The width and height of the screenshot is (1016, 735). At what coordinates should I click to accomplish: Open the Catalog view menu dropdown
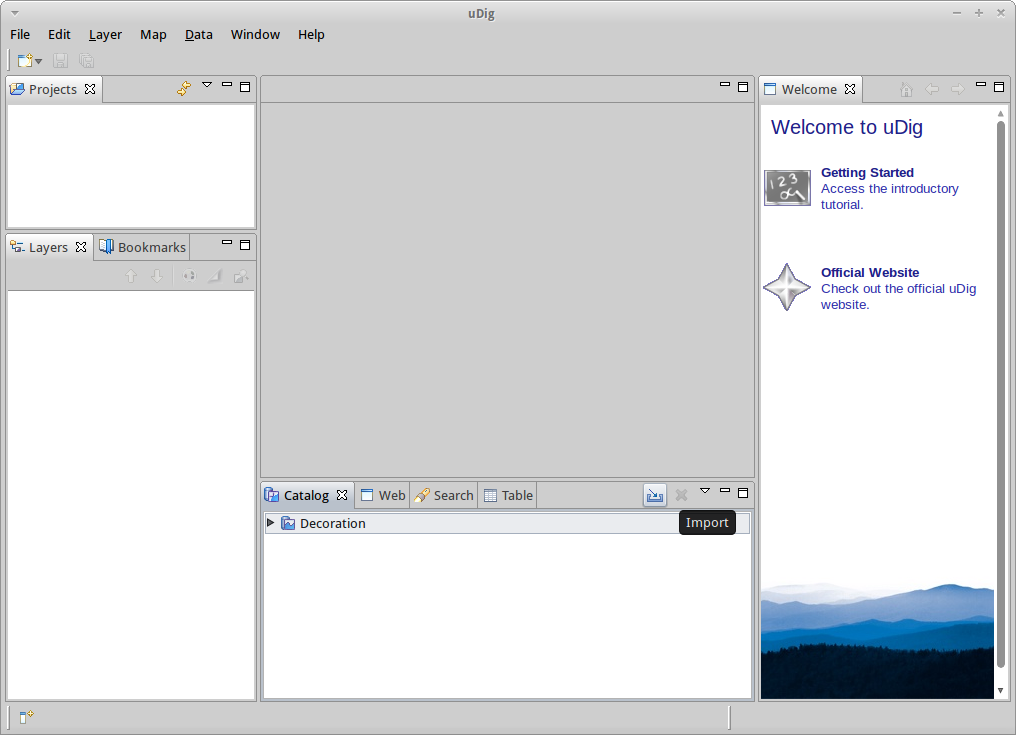click(705, 491)
